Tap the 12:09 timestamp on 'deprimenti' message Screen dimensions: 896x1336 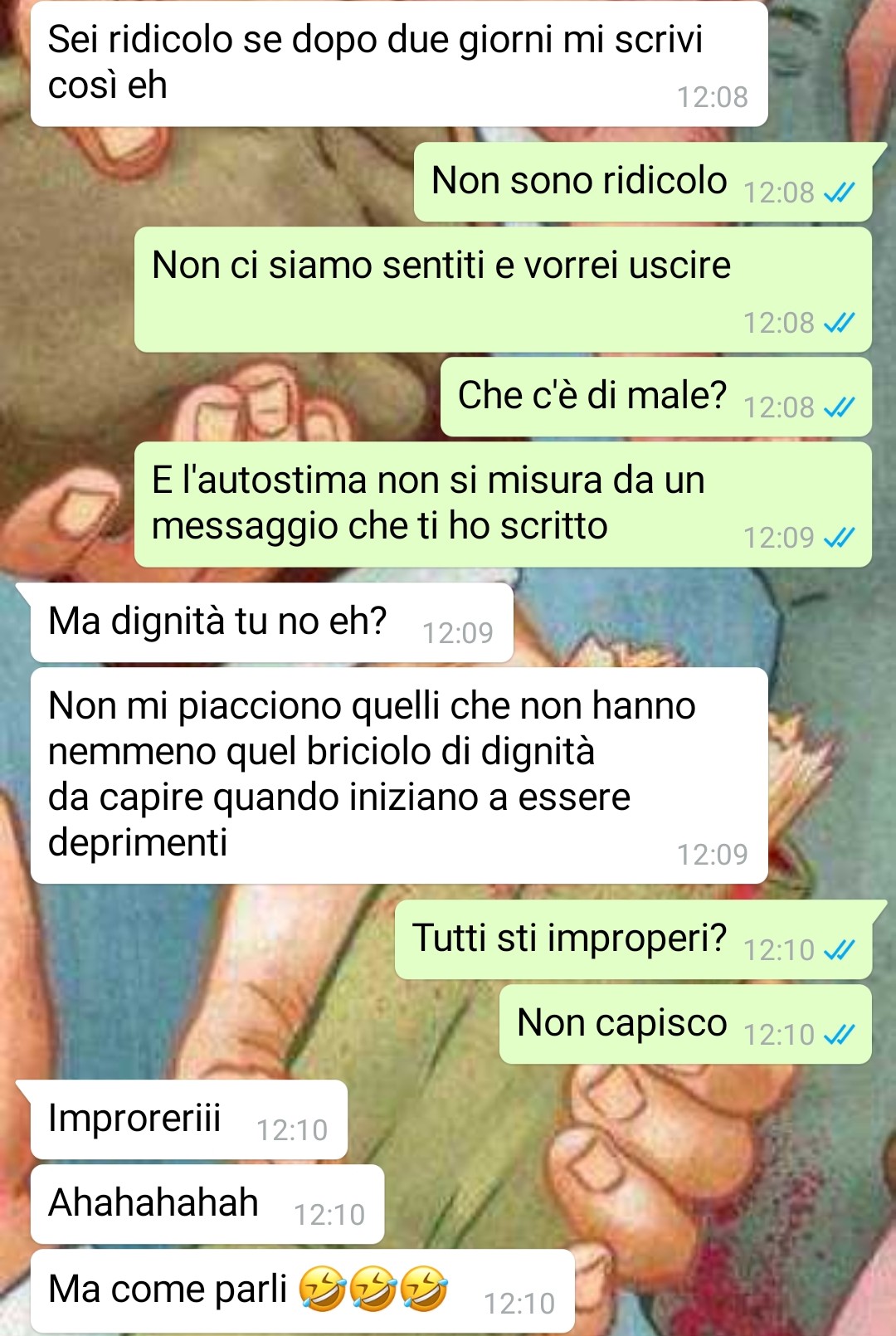click(712, 855)
